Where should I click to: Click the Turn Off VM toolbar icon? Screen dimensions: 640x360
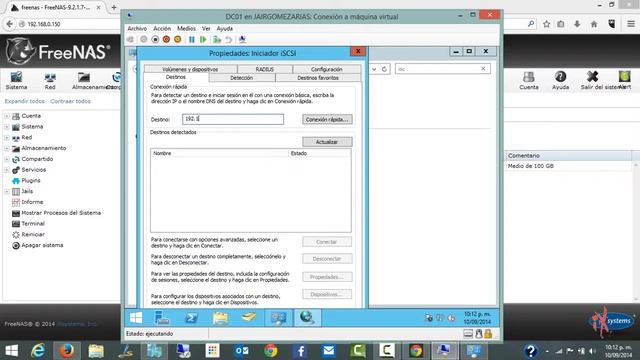tap(155, 40)
